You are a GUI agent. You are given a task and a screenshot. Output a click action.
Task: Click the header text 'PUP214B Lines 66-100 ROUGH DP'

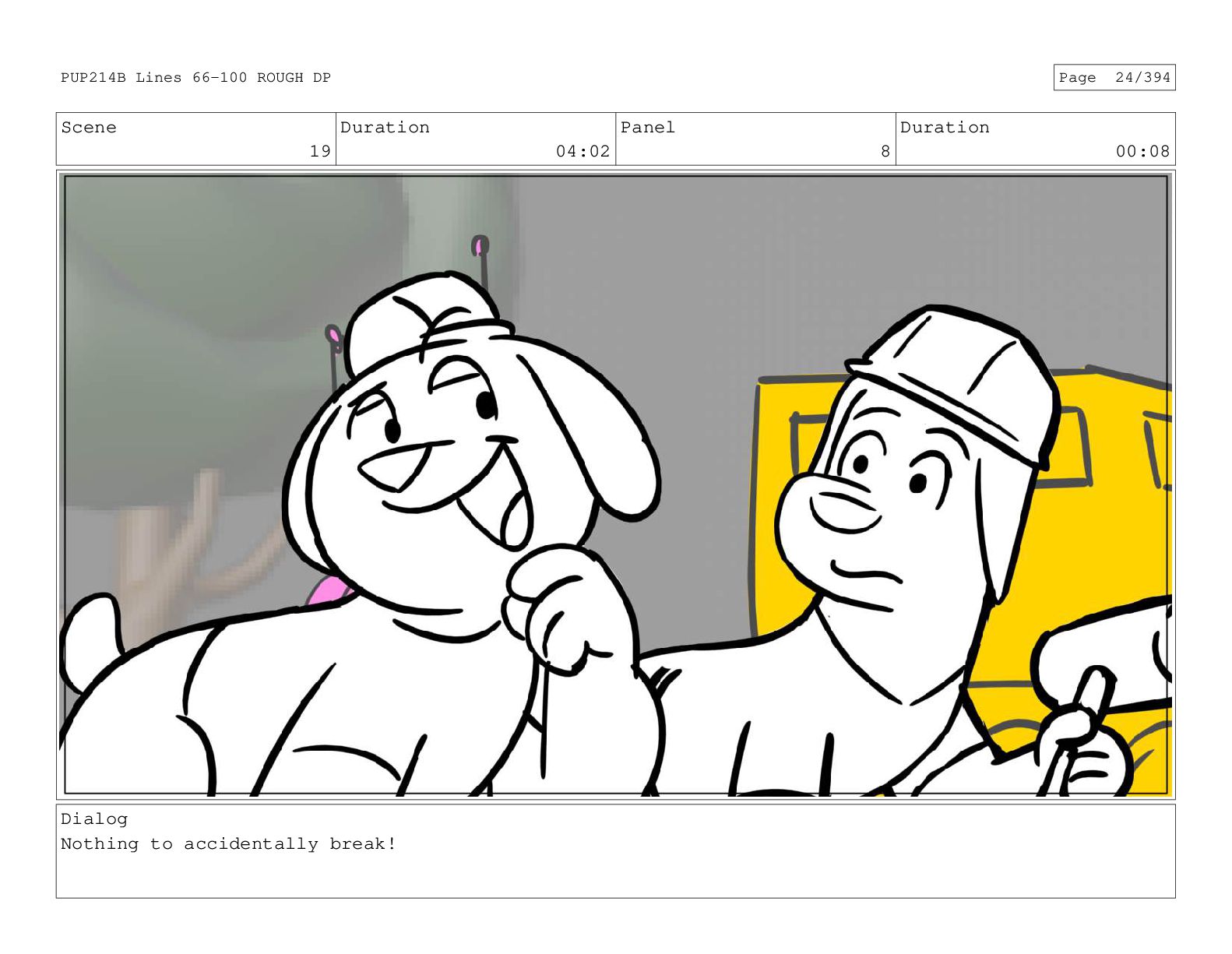click(x=196, y=78)
